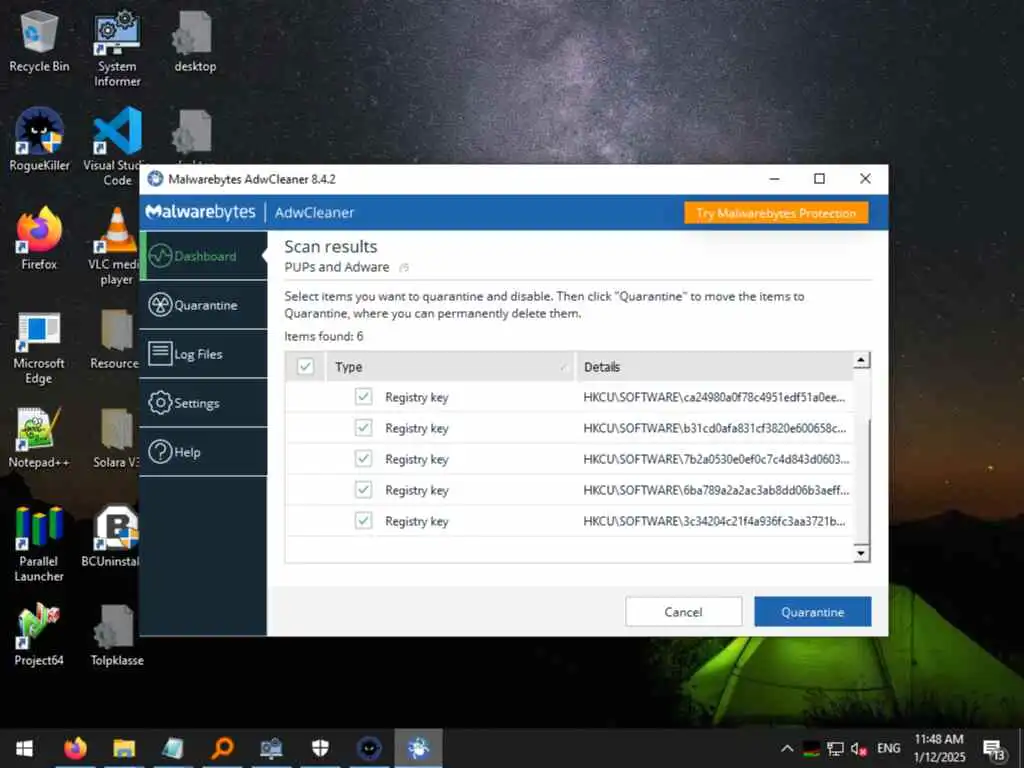Screen dimensions: 1024x768
Task: Select HKCU\SOFTWARE\ca24980a0f78c details text
Action: click(x=714, y=397)
